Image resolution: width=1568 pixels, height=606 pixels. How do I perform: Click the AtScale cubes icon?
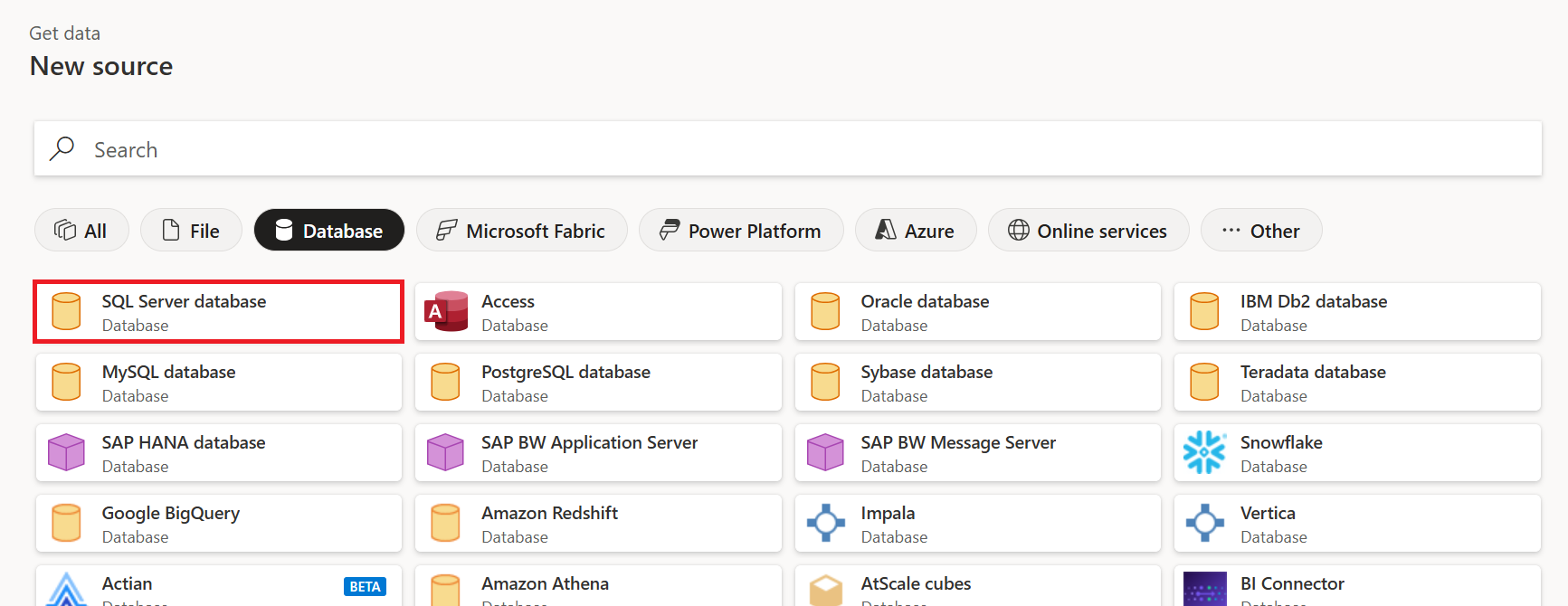825,591
